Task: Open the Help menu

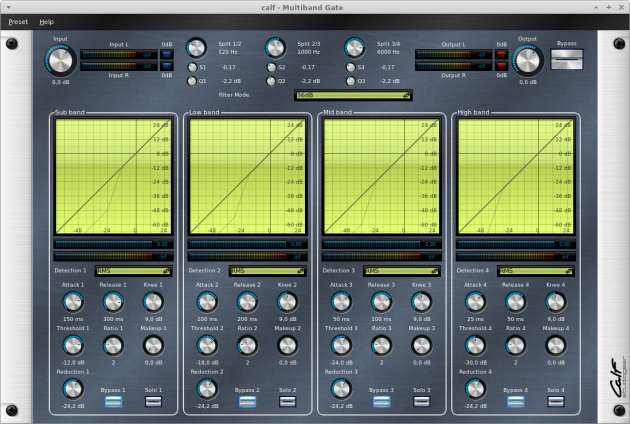Action: (46, 22)
